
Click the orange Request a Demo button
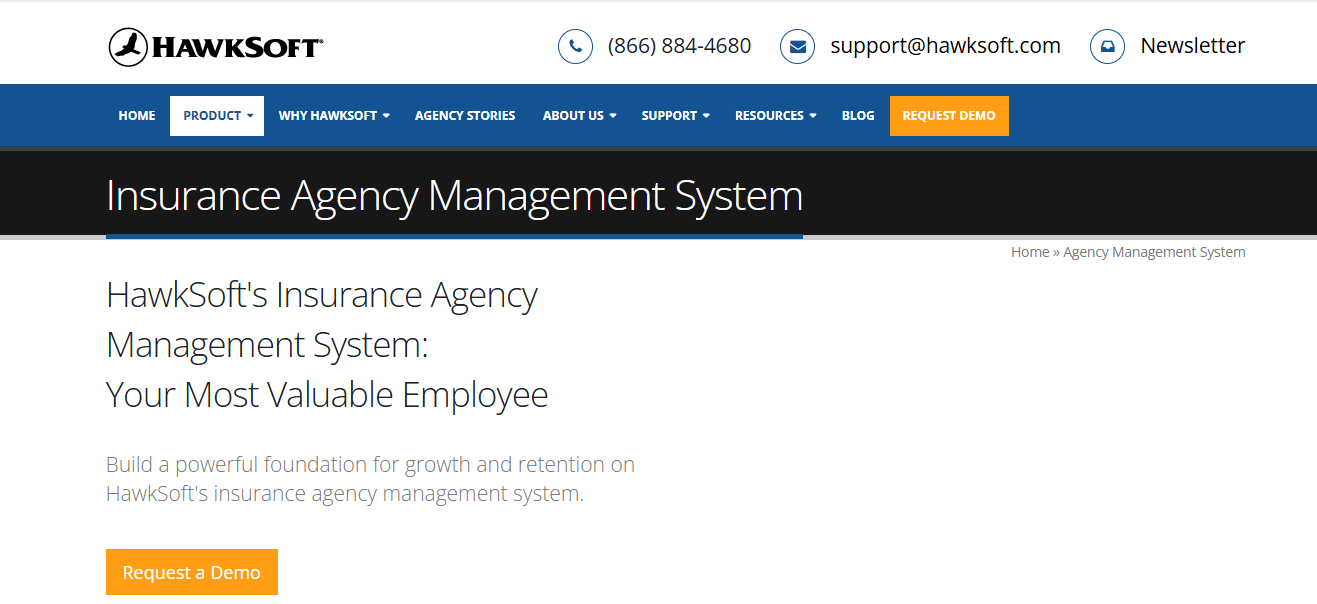pyautogui.click(x=192, y=572)
